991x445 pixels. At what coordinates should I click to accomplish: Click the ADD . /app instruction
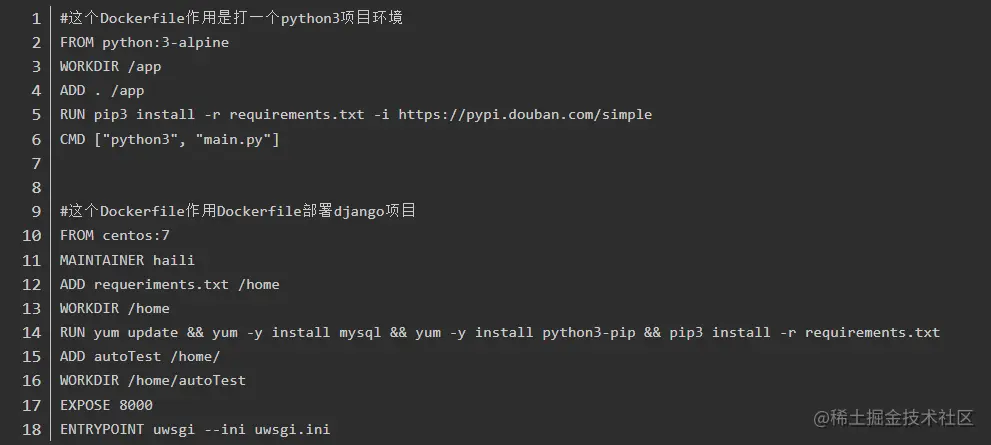point(102,90)
